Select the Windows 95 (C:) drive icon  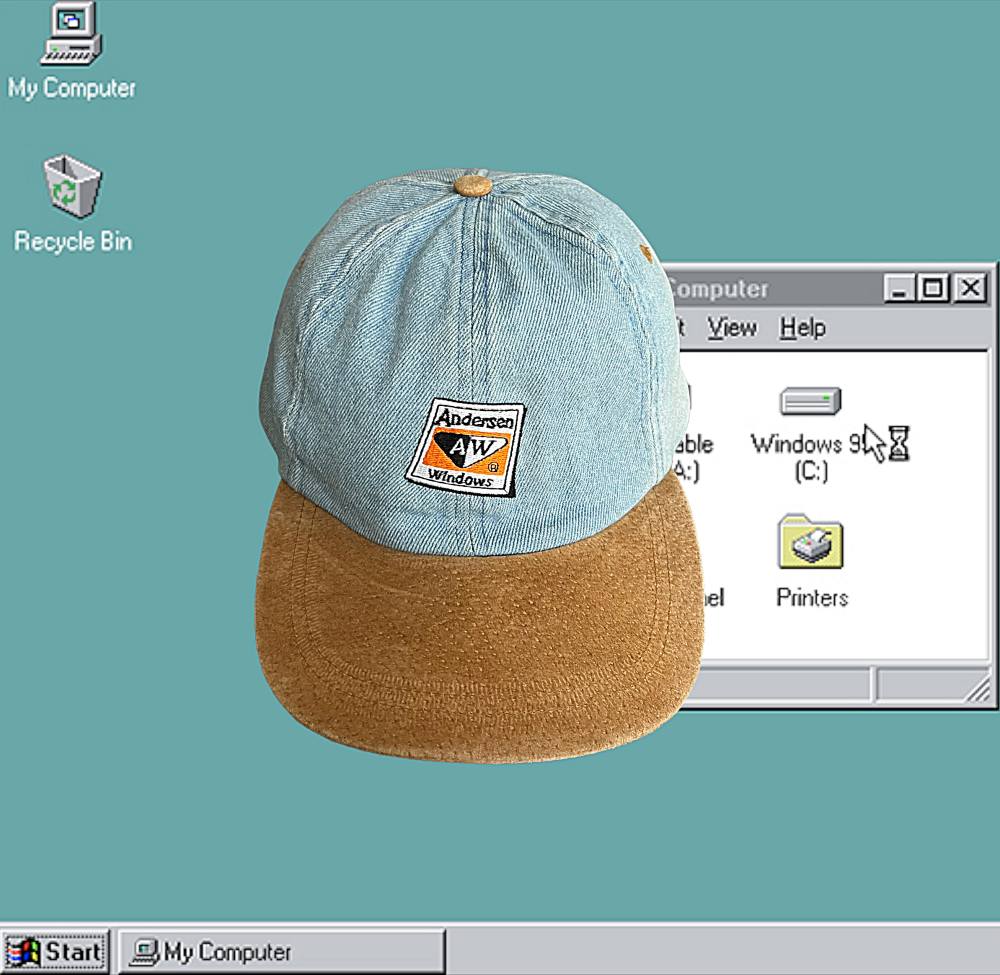coord(810,402)
